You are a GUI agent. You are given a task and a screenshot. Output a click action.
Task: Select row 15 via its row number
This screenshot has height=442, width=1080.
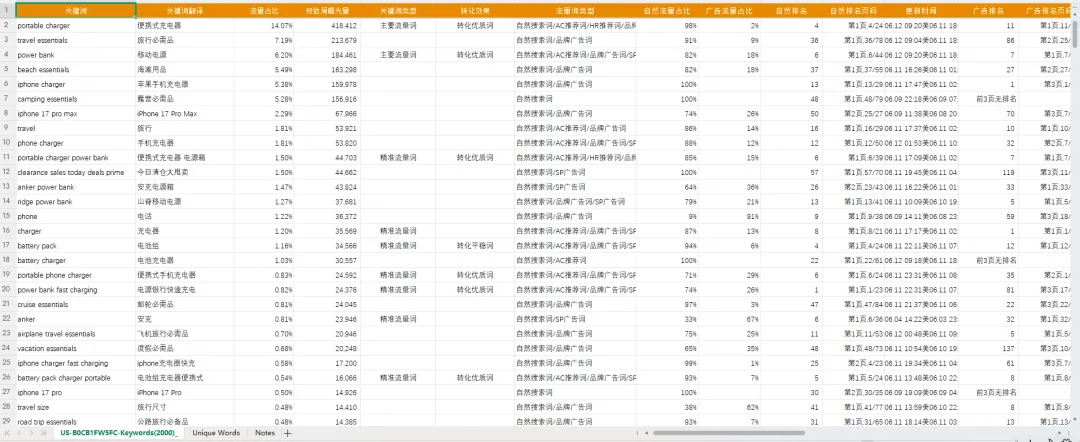(x=7, y=216)
